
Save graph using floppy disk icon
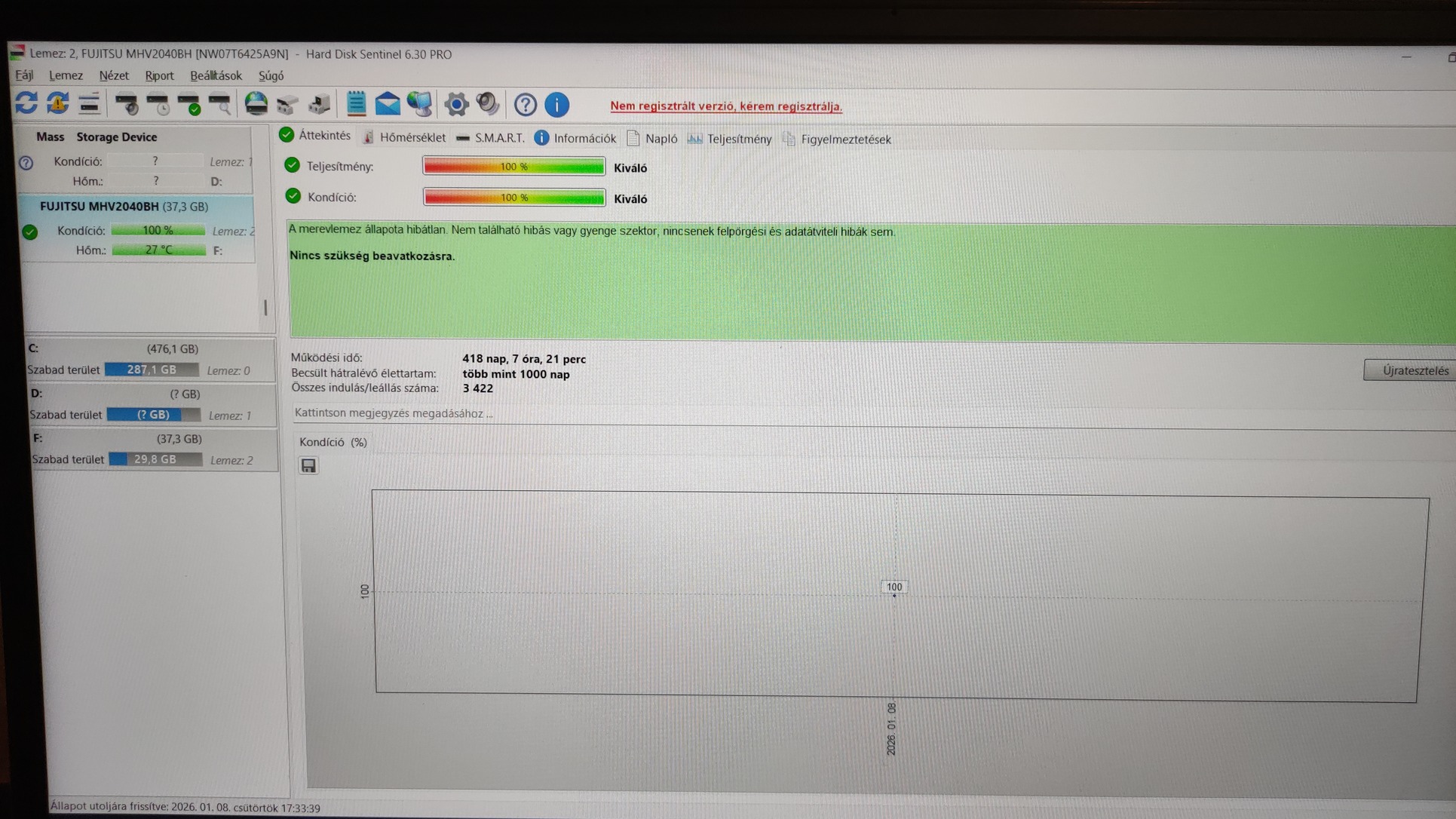point(308,465)
